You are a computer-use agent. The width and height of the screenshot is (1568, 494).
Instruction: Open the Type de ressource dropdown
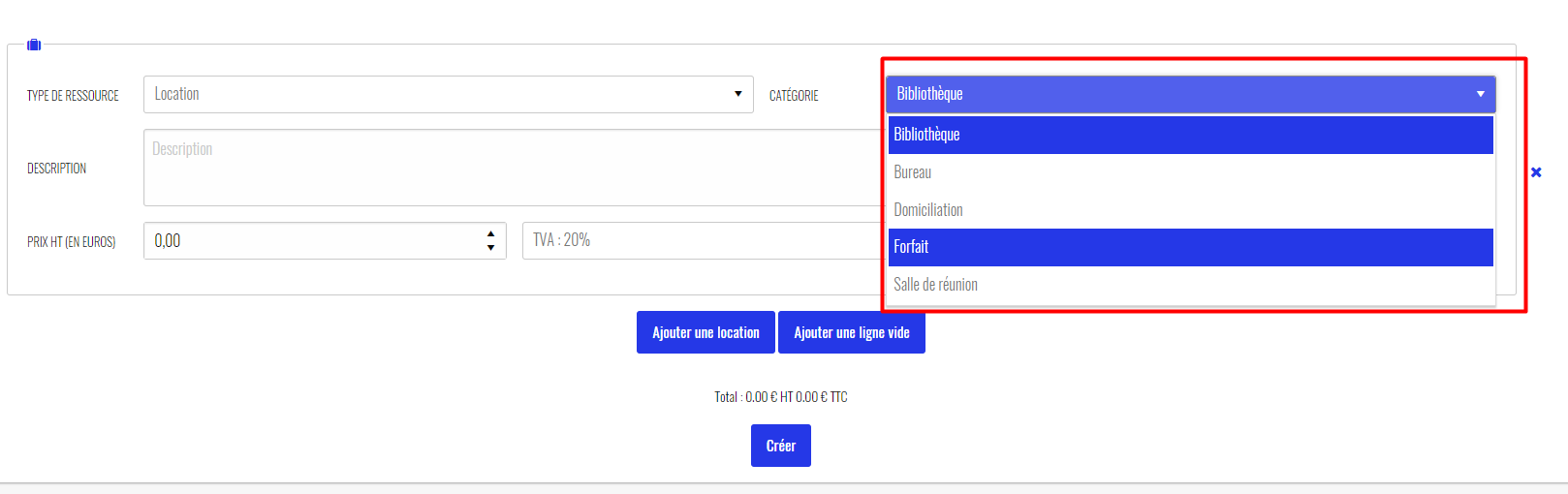tap(448, 94)
